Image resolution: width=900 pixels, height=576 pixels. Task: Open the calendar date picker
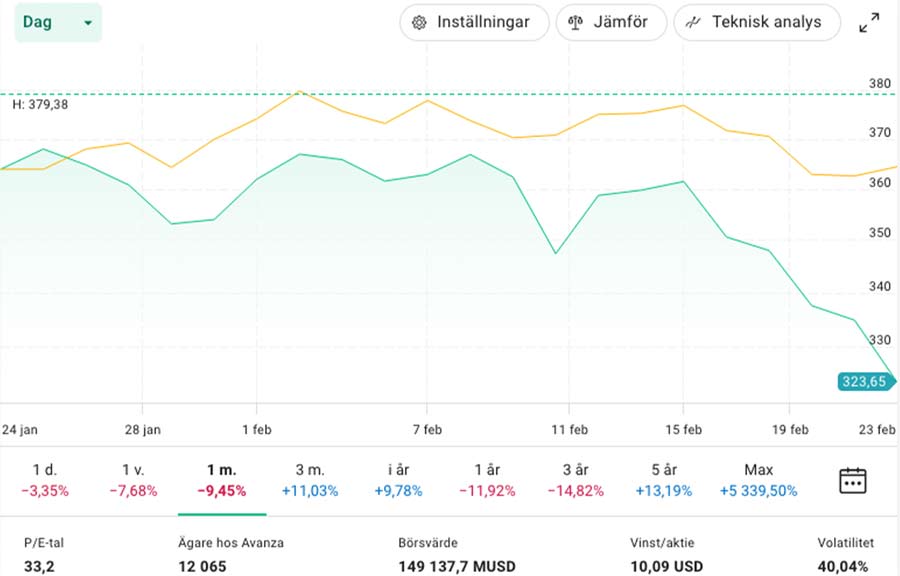[852, 480]
